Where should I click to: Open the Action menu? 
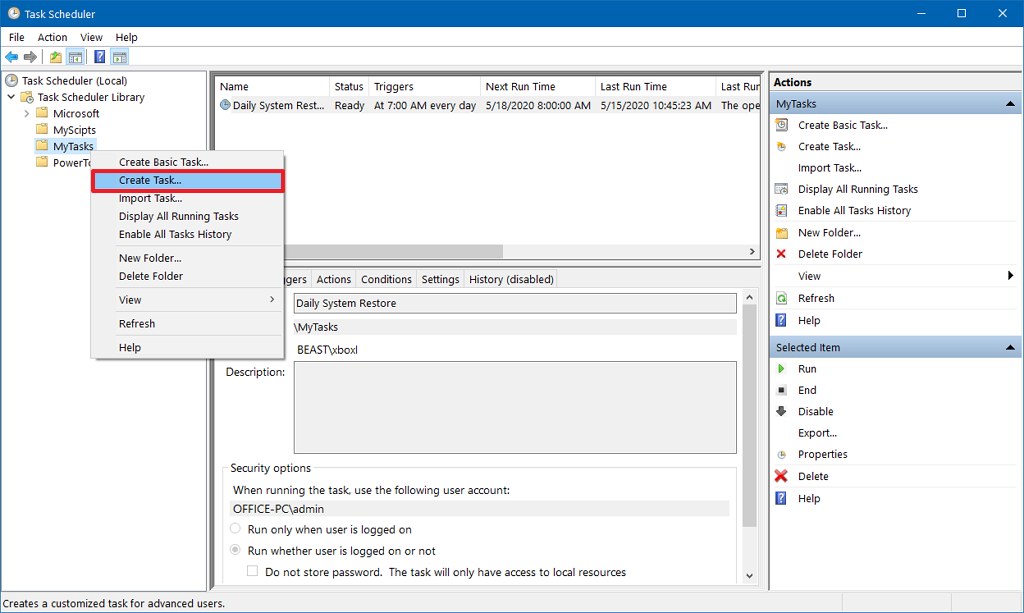52,37
